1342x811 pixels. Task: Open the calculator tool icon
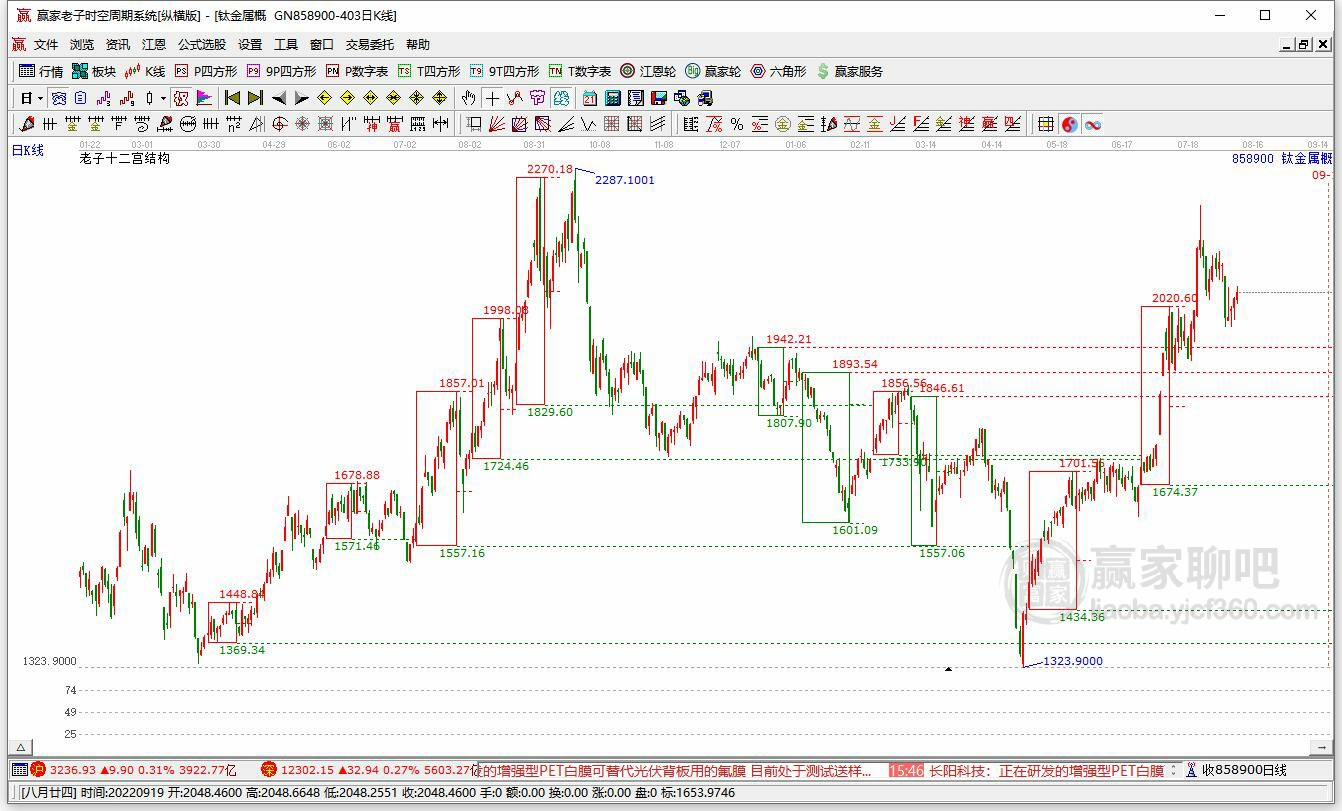613,98
